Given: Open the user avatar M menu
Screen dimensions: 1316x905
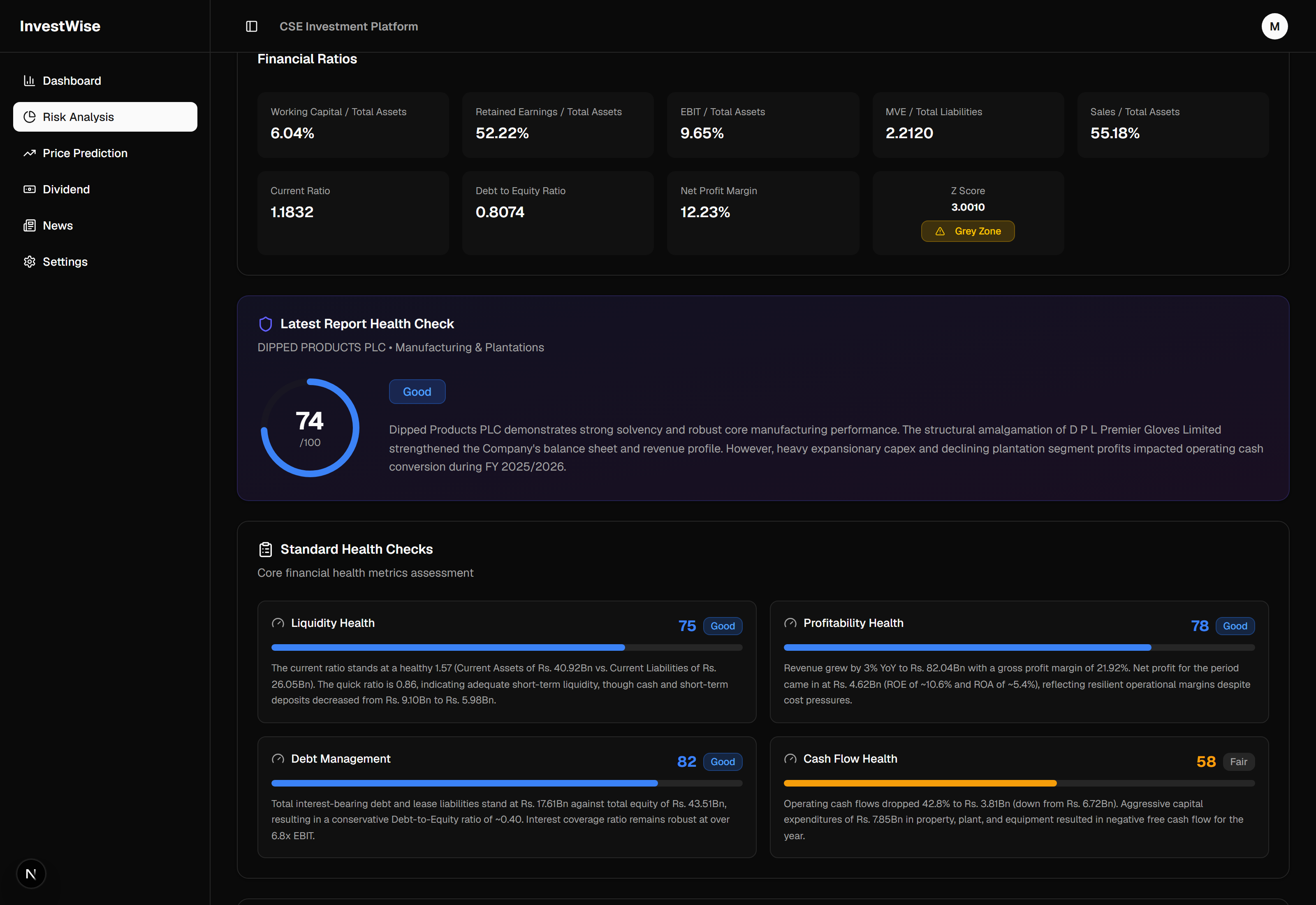Looking at the screenshot, I should pos(1274,27).
